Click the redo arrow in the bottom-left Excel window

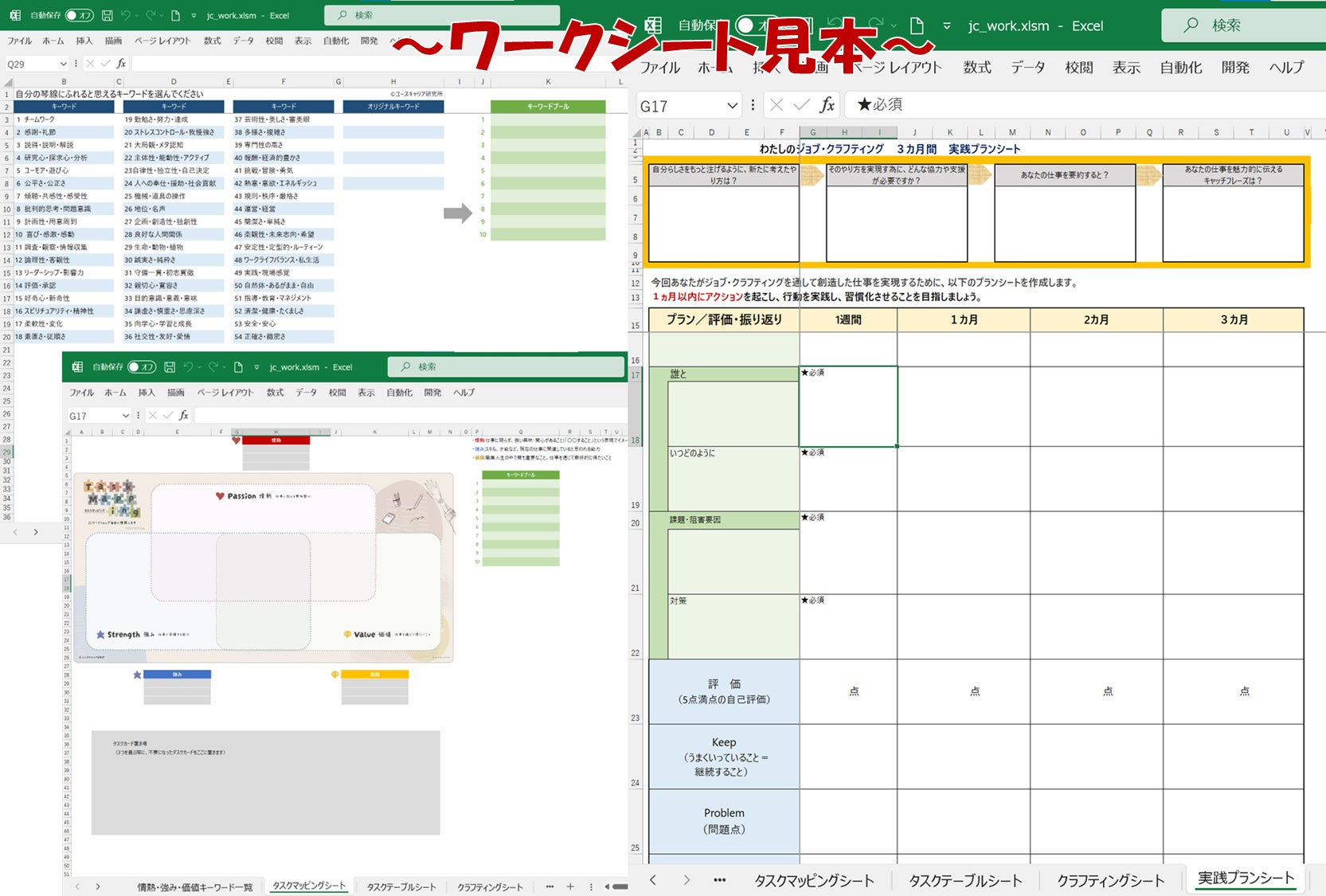[x=213, y=367]
